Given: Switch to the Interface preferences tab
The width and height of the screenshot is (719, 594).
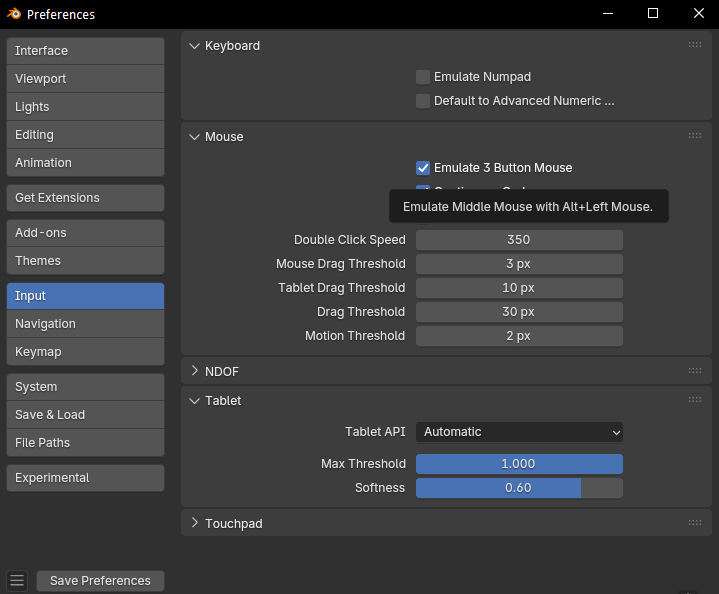Looking at the screenshot, I should coord(85,51).
